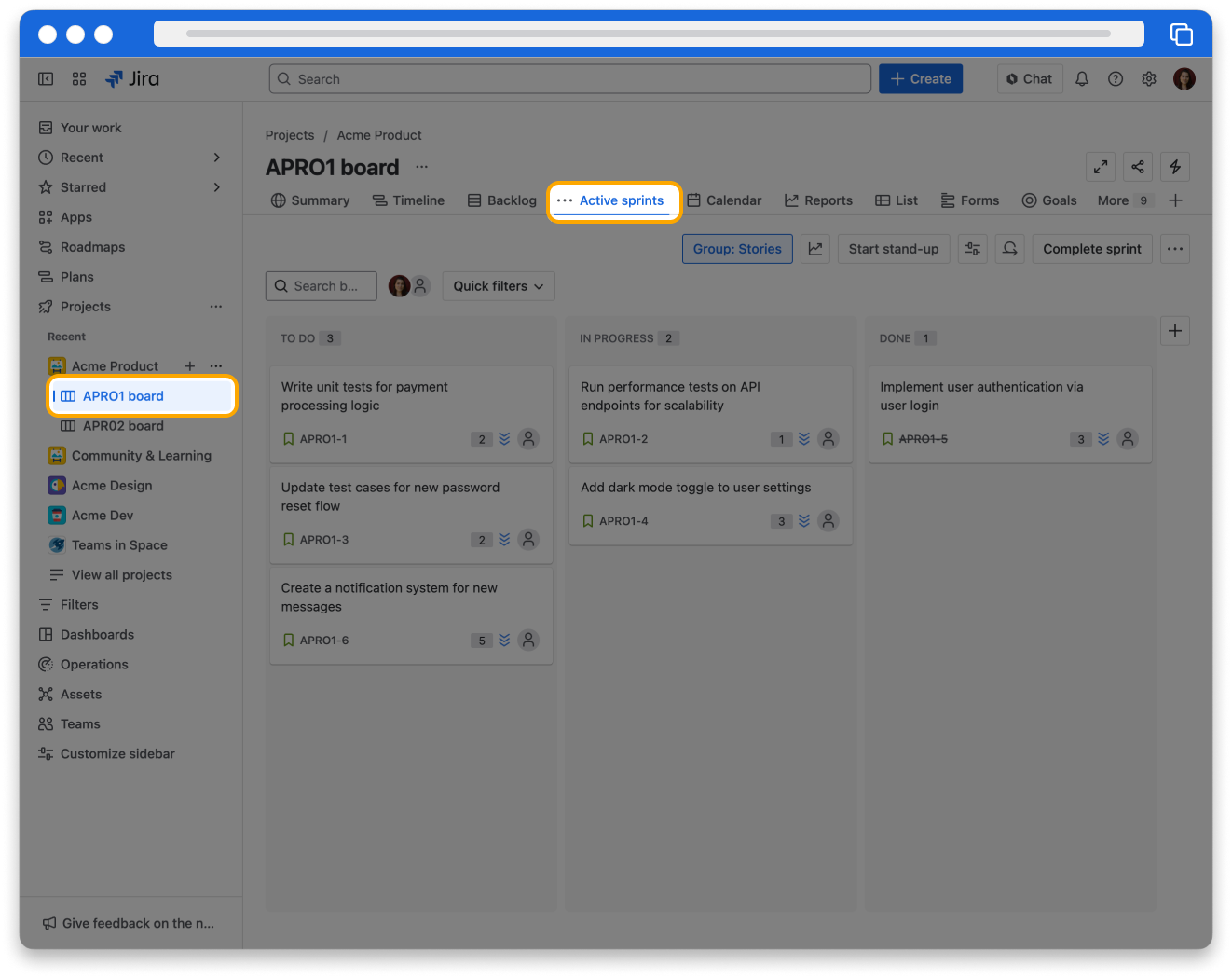Open Quick filters dropdown
1232x978 pixels.
pyautogui.click(x=499, y=286)
